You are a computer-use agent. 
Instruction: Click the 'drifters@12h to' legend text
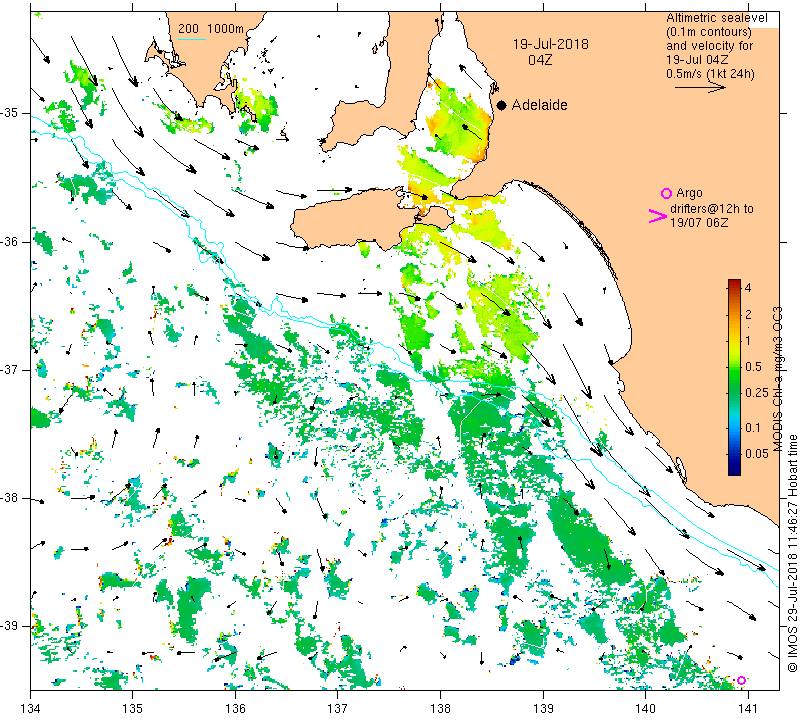coord(712,209)
